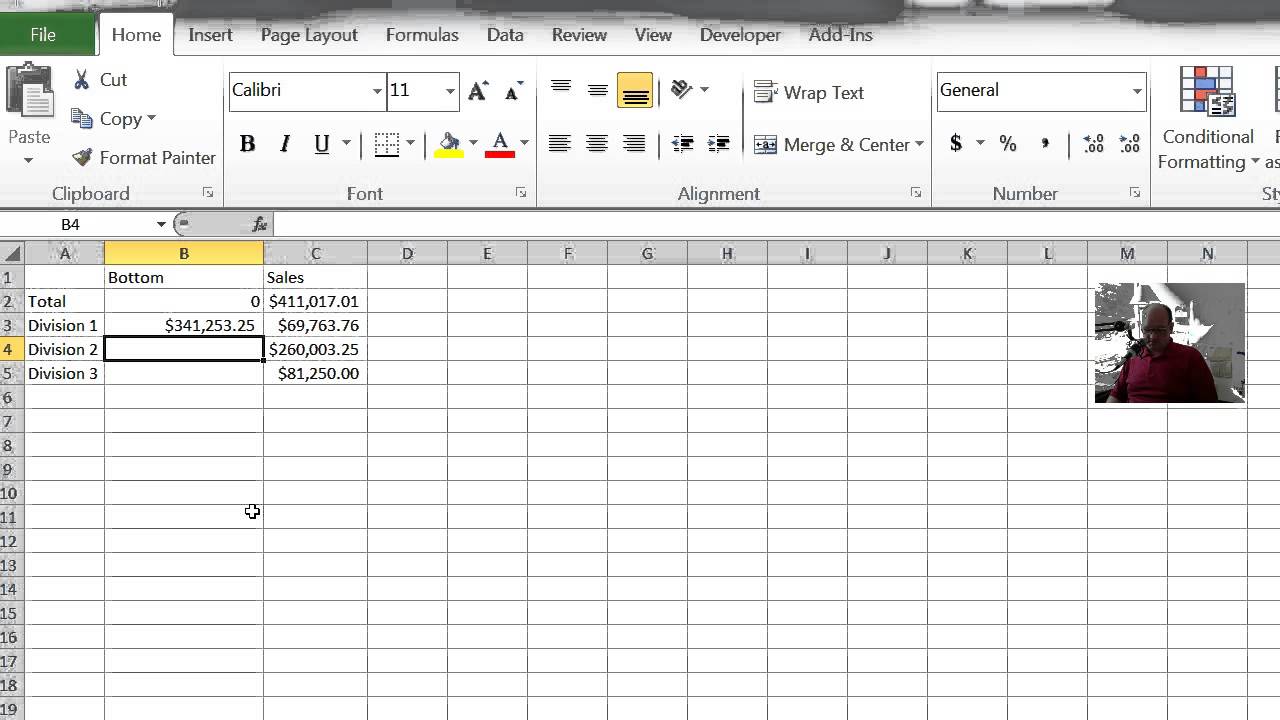Decrease font size with Shrink Font
The width and height of the screenshot is (1280, 720).
pos(513,91)
